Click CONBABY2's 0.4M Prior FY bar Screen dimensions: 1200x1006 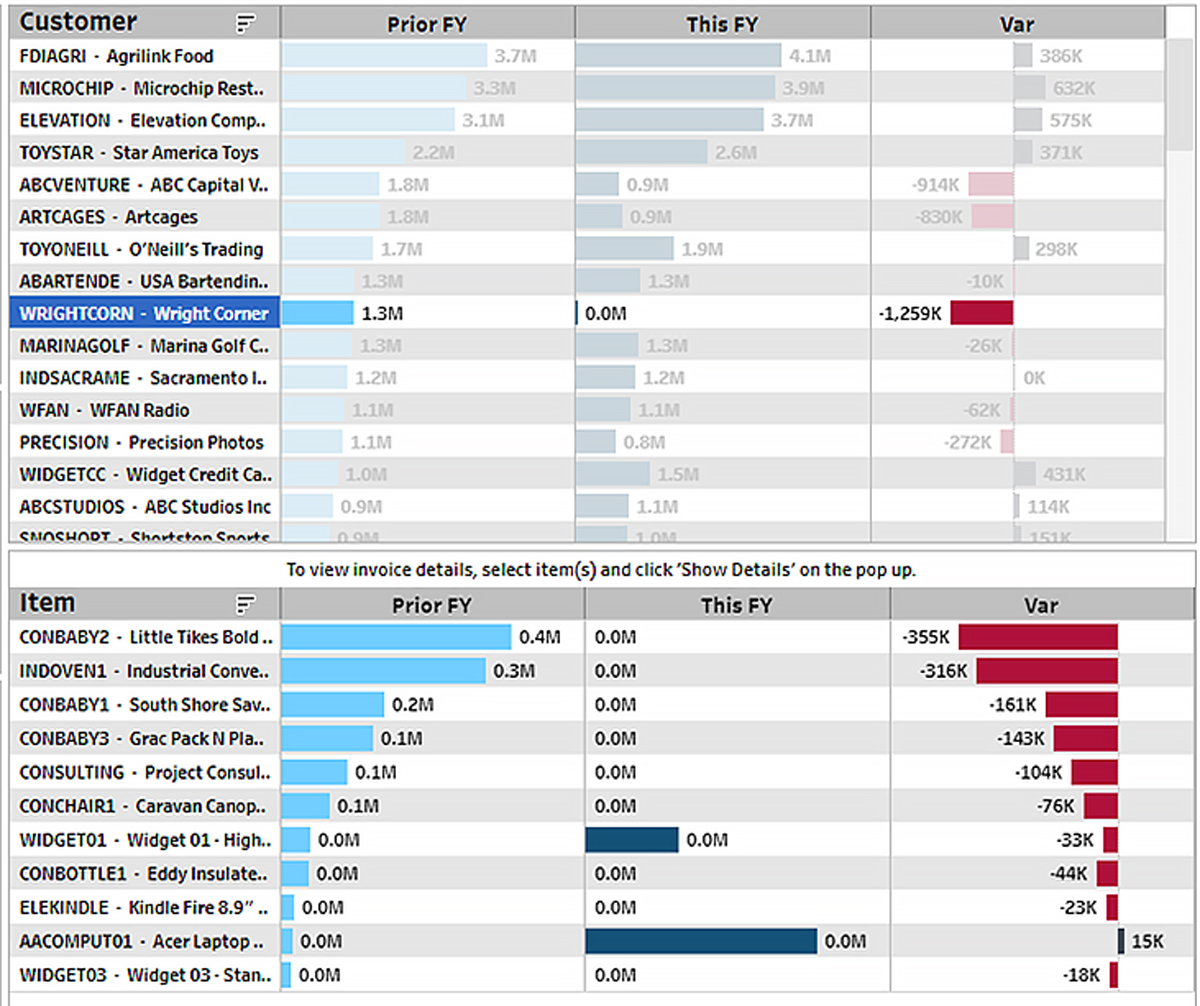pos(396,637)
